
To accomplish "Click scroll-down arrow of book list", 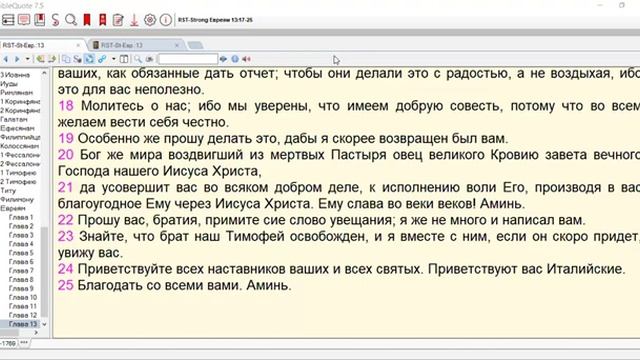I will click(44, 324).
